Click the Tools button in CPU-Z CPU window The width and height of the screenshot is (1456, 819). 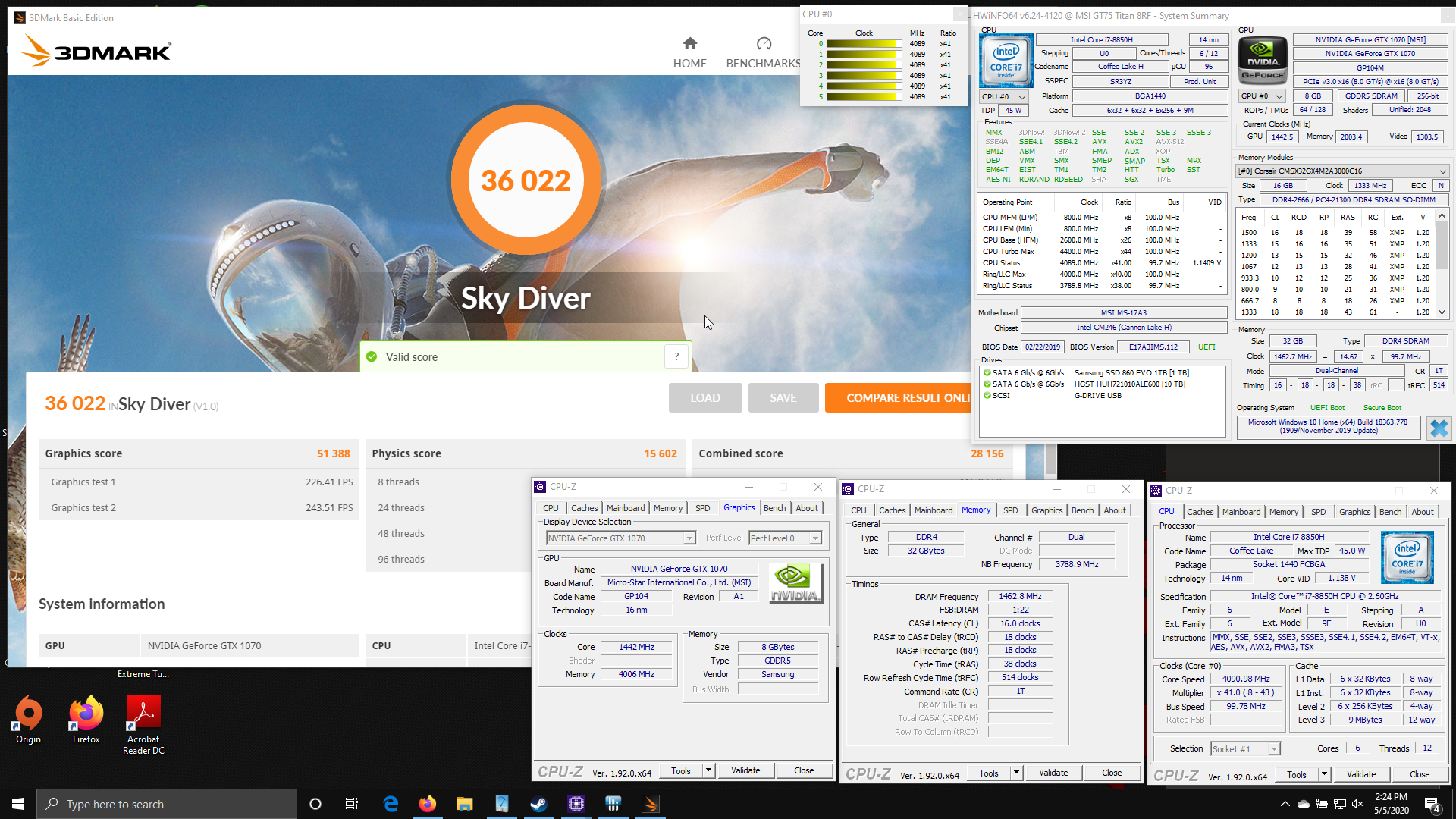point(1296,774)
